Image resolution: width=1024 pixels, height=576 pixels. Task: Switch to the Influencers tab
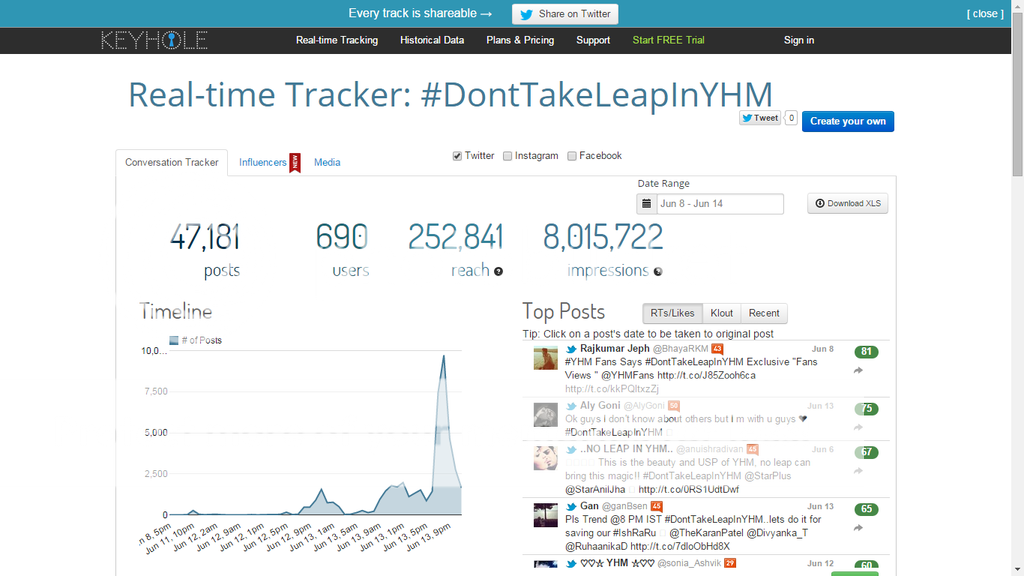click(263, 163)
